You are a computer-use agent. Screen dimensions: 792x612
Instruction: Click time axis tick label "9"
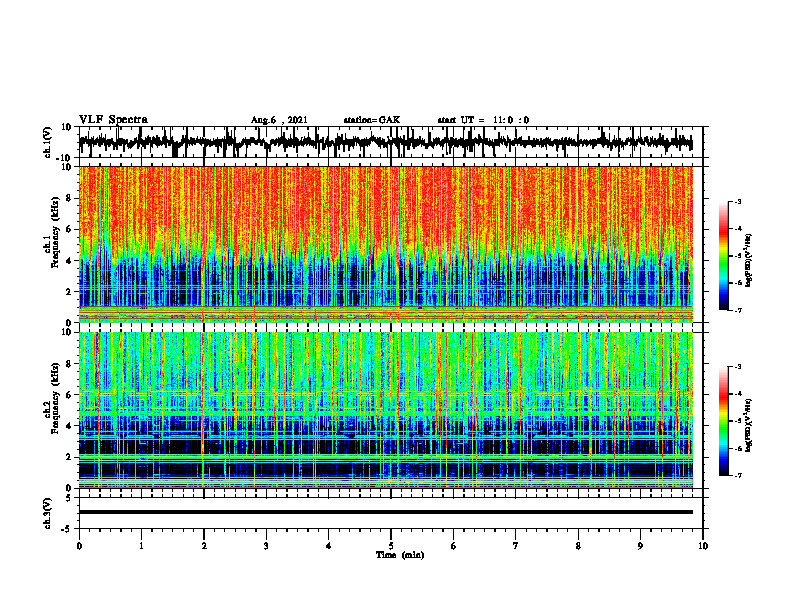(x=640, y=546)
